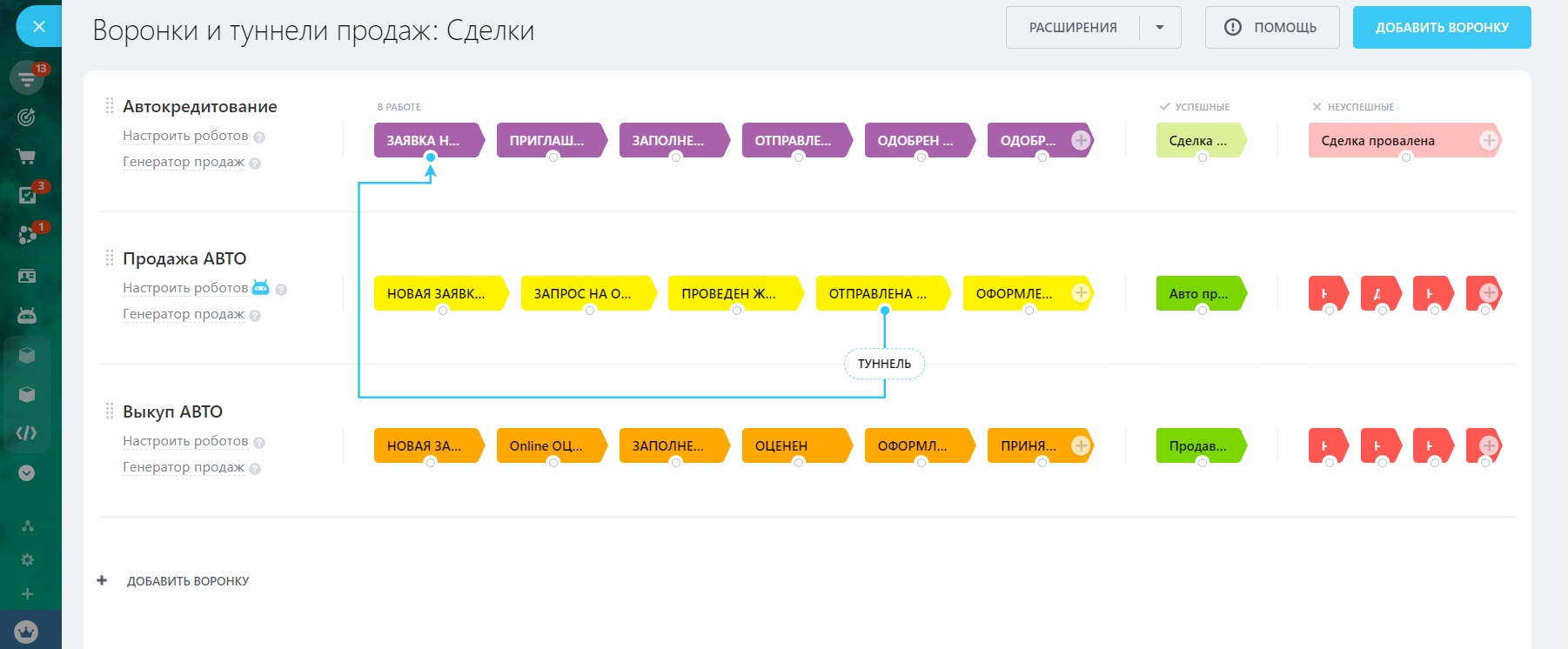Open the target goal icon in sidebar

coord(27,117)
